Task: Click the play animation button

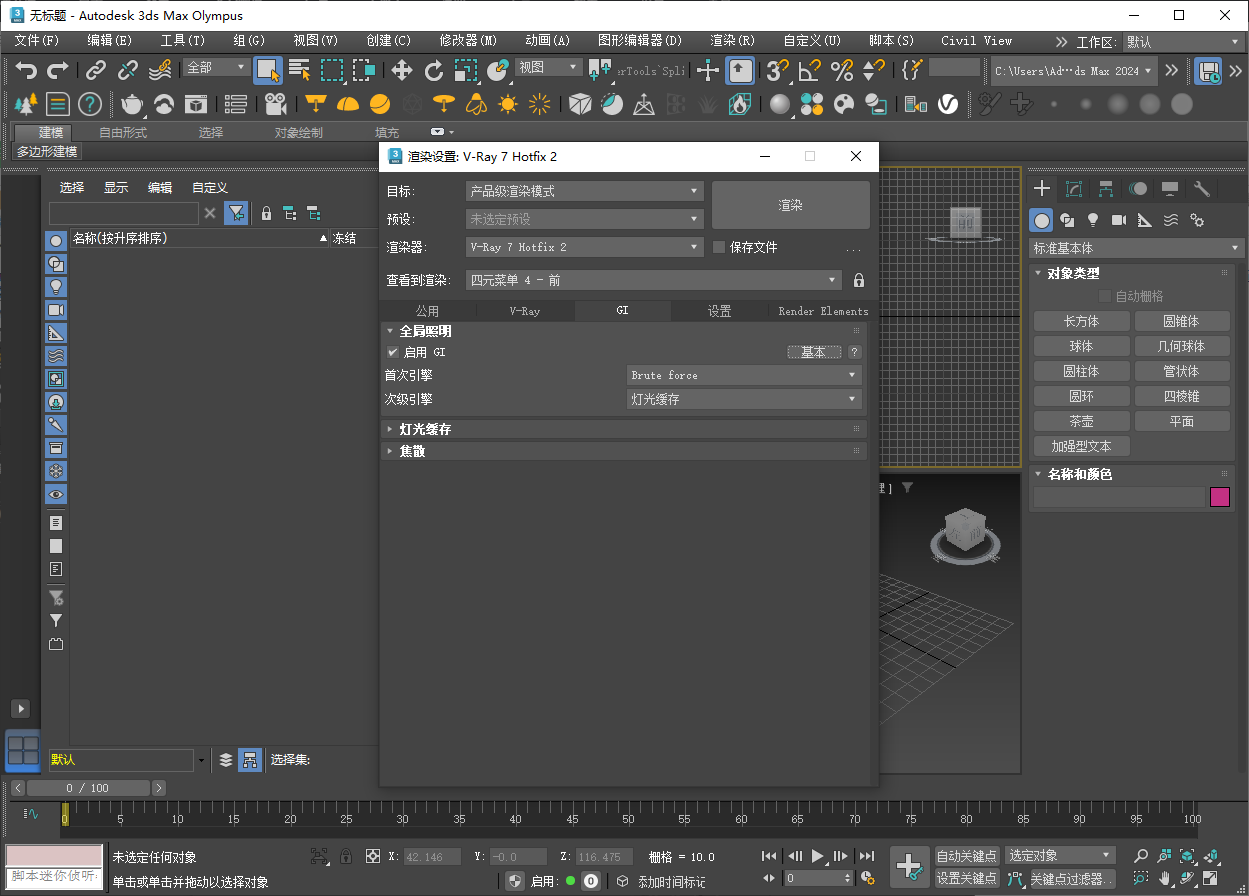Action: (x=817, y=856)
